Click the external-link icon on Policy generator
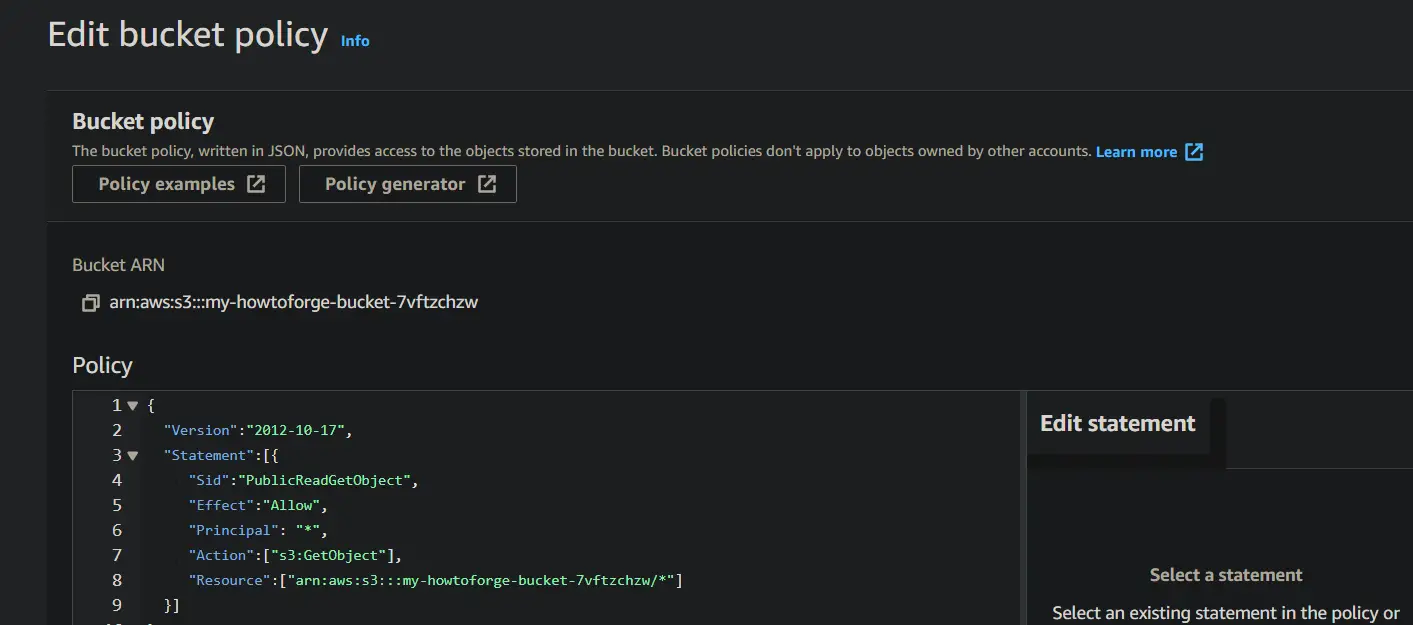1413x625 pixels. click(x=487, y=184)
